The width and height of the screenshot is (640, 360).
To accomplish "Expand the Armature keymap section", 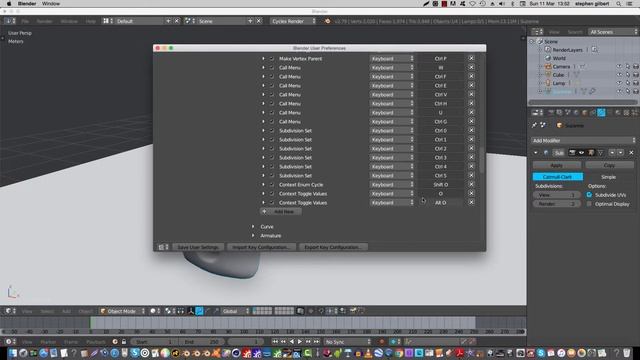I will [253, 236].
